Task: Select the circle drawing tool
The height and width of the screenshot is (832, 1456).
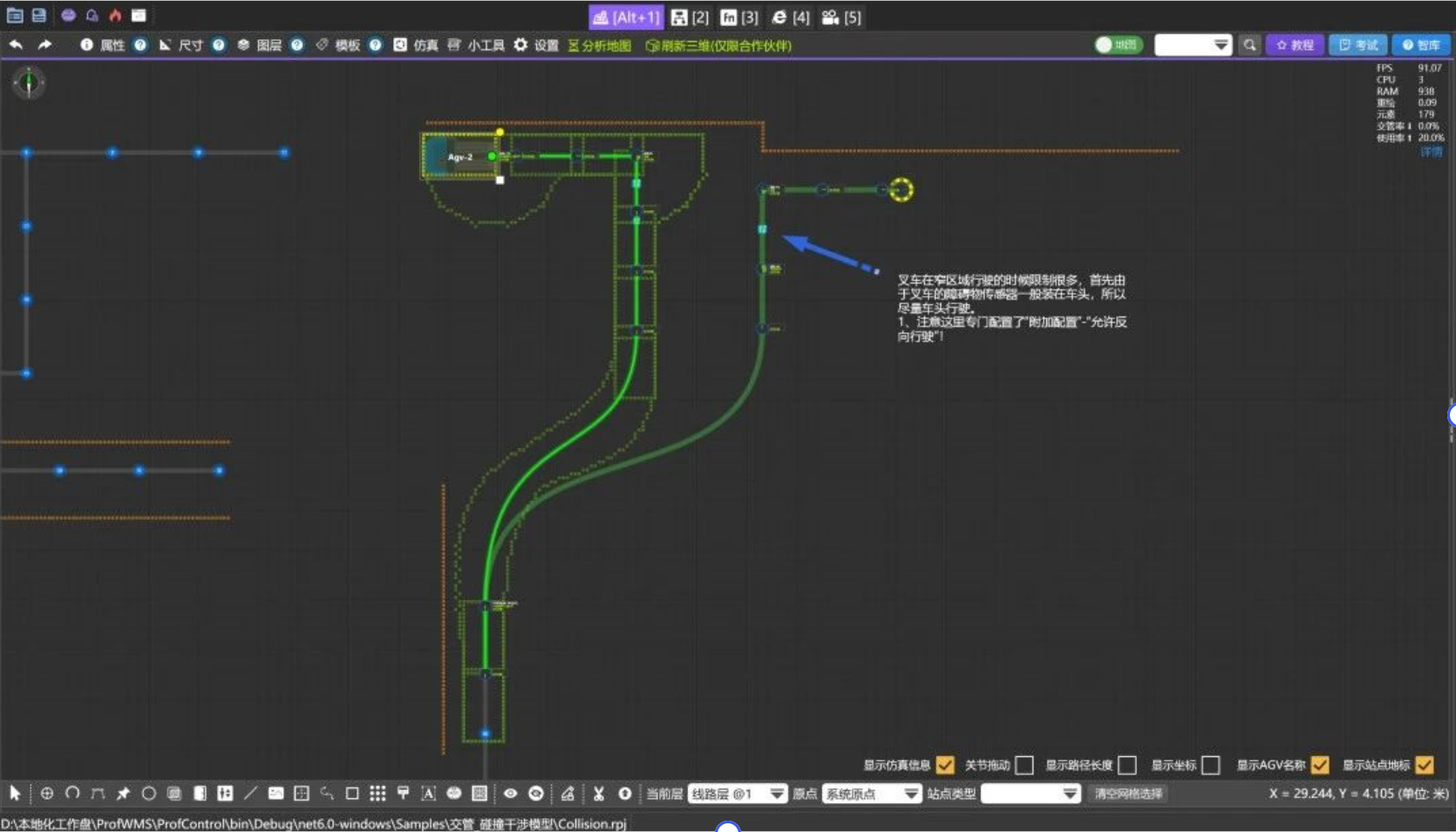Action: (148, 793)
